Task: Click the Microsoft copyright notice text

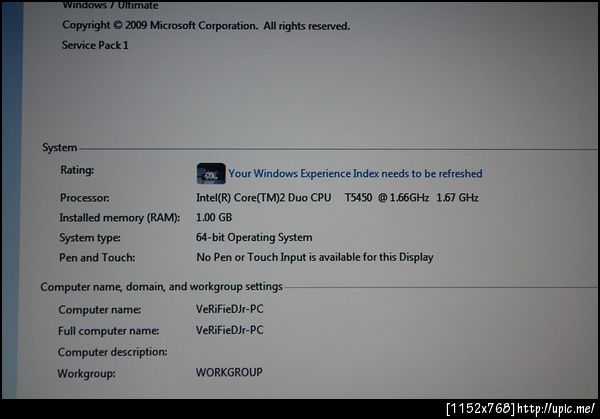Action: pyautogui.click(x=206, y=26)
